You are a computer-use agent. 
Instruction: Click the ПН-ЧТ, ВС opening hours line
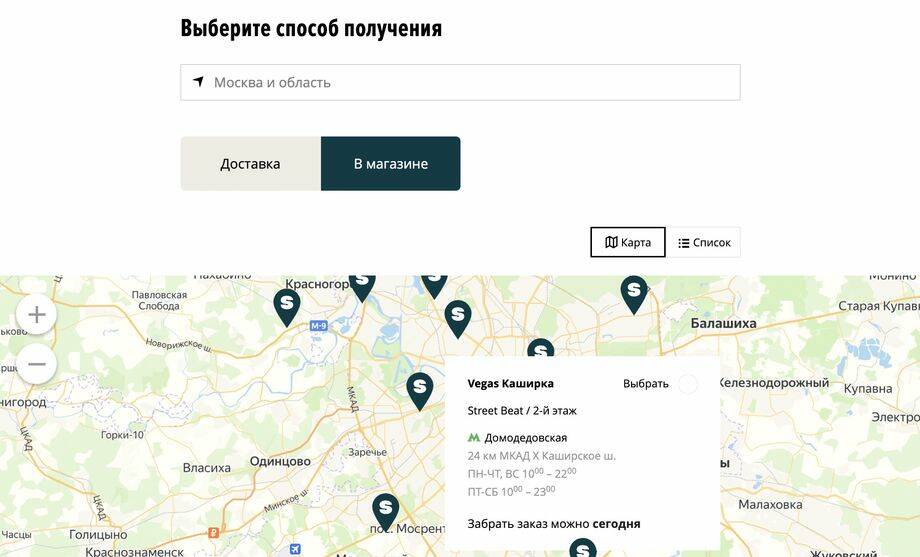(522, 473)
